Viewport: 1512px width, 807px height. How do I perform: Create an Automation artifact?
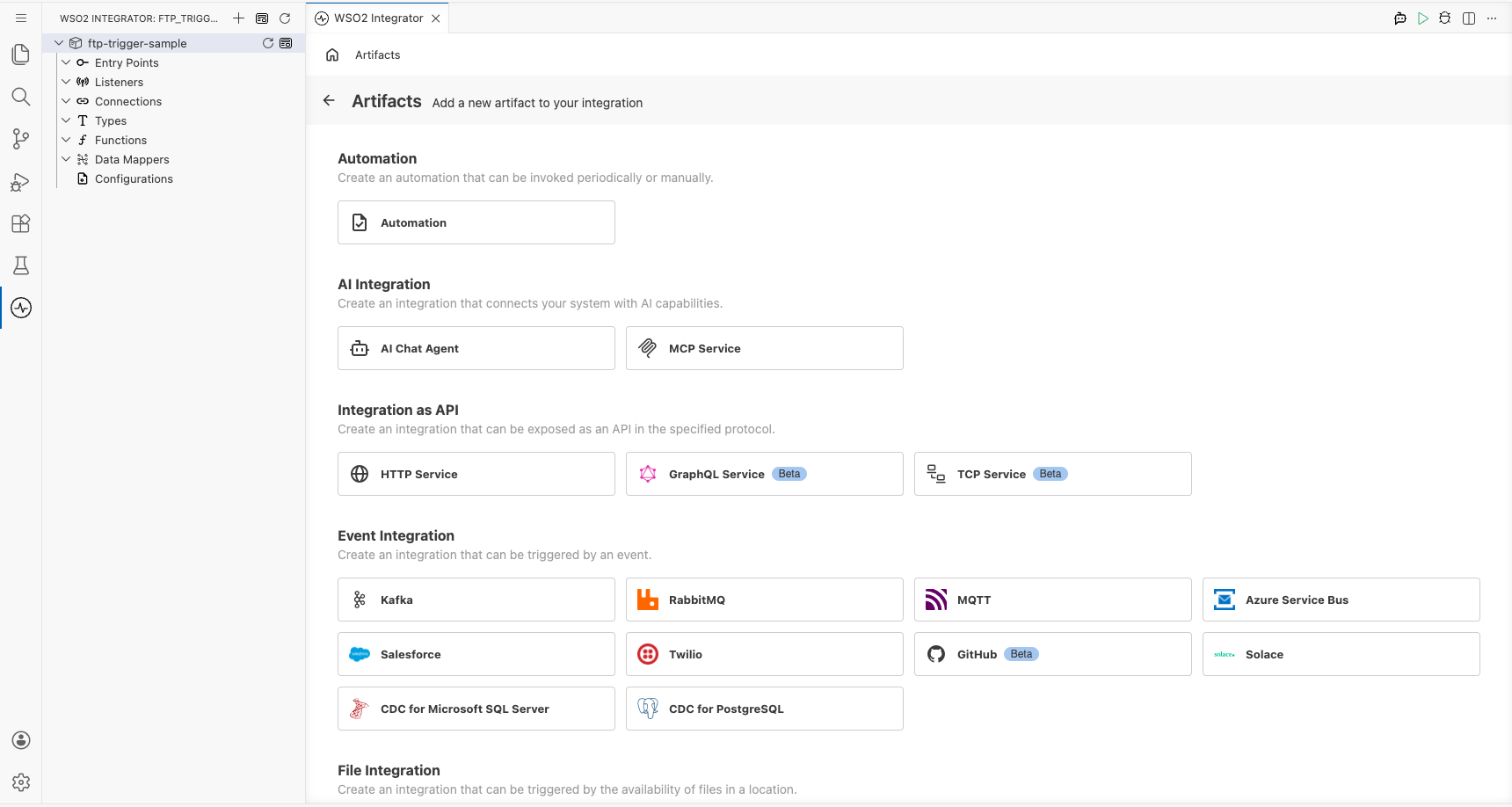pos(476,222)
